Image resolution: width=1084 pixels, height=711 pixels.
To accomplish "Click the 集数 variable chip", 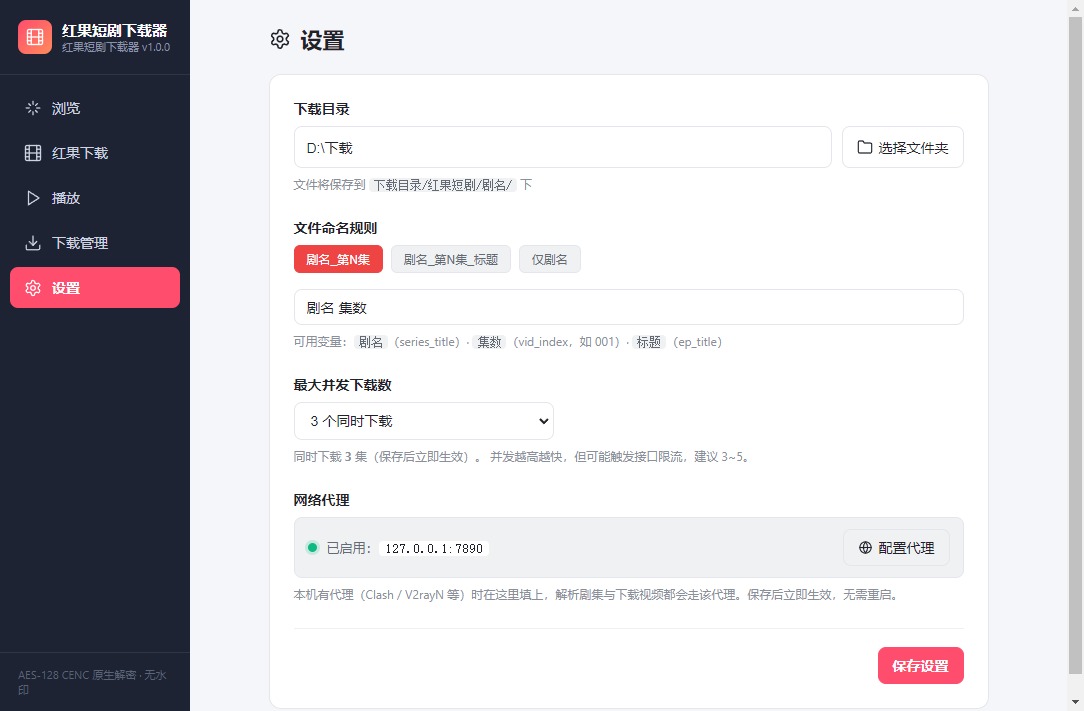I will click(489, 342).
